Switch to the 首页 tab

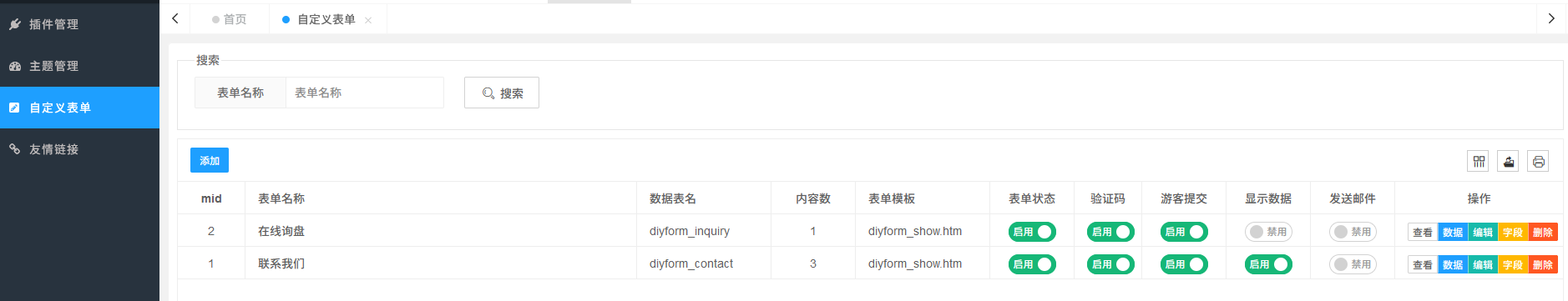coord(230,19)
